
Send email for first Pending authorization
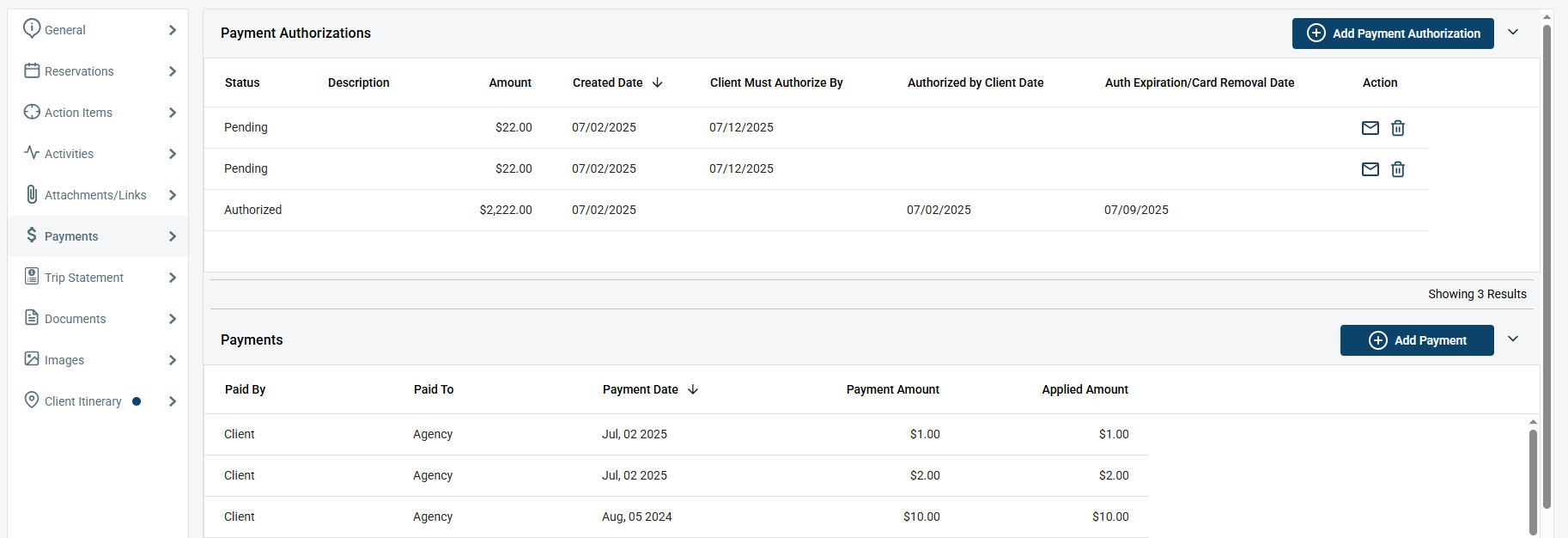coord(1370,128)
